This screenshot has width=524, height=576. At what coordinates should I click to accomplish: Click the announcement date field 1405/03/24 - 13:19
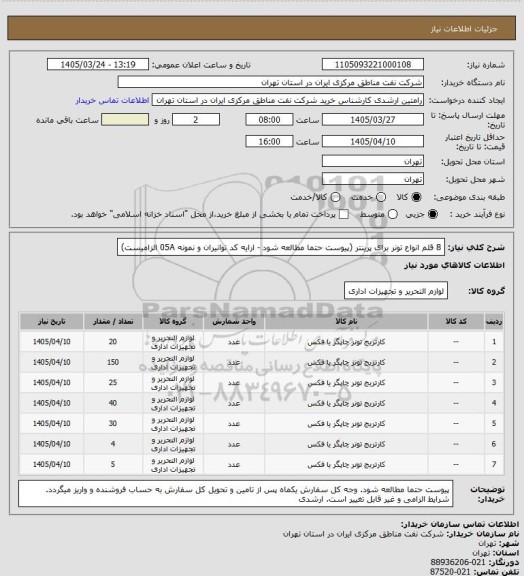(98, 65)
